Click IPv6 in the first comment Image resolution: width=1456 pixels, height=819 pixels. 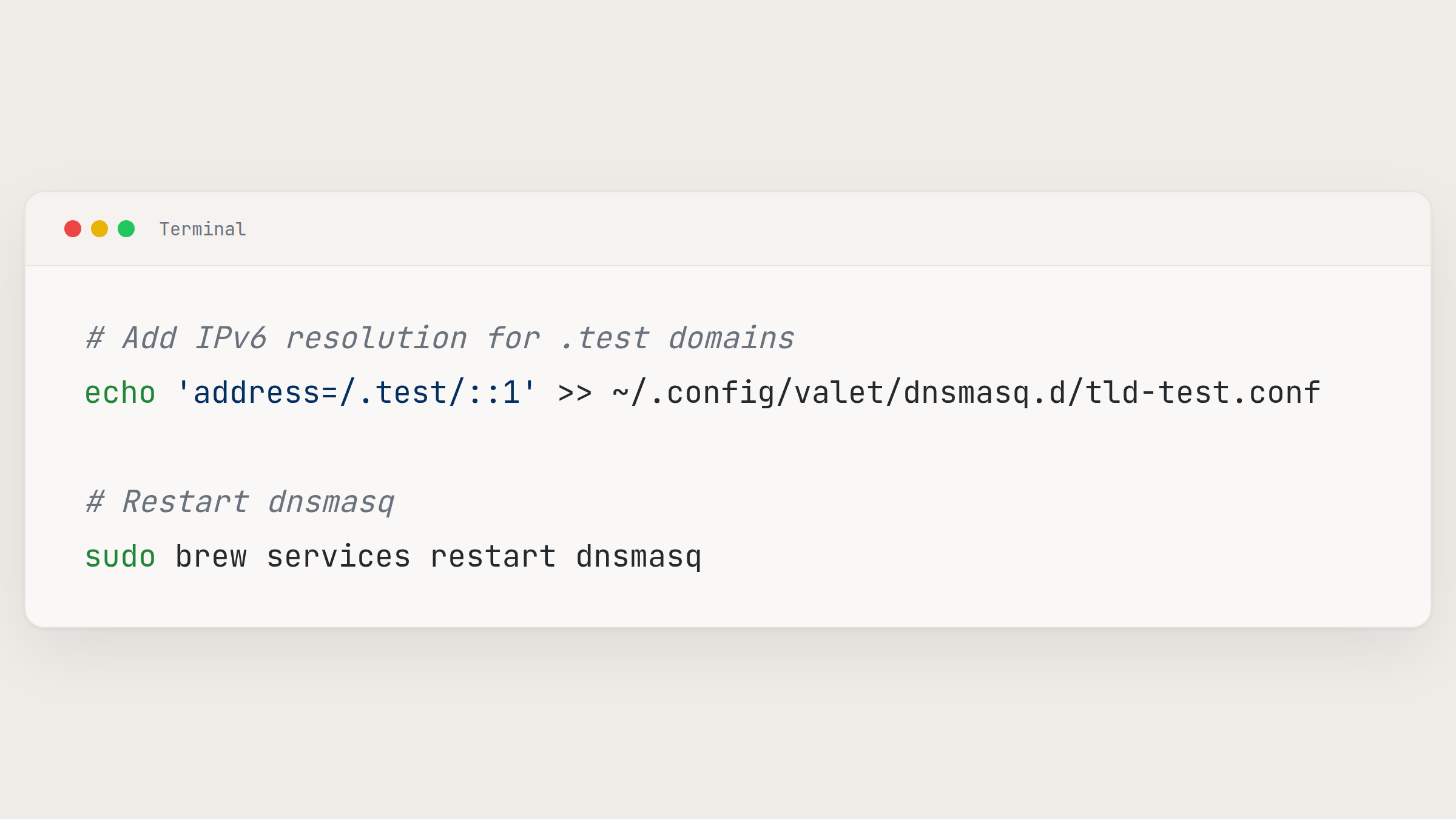pyautogui.click(x=231, y=338)
